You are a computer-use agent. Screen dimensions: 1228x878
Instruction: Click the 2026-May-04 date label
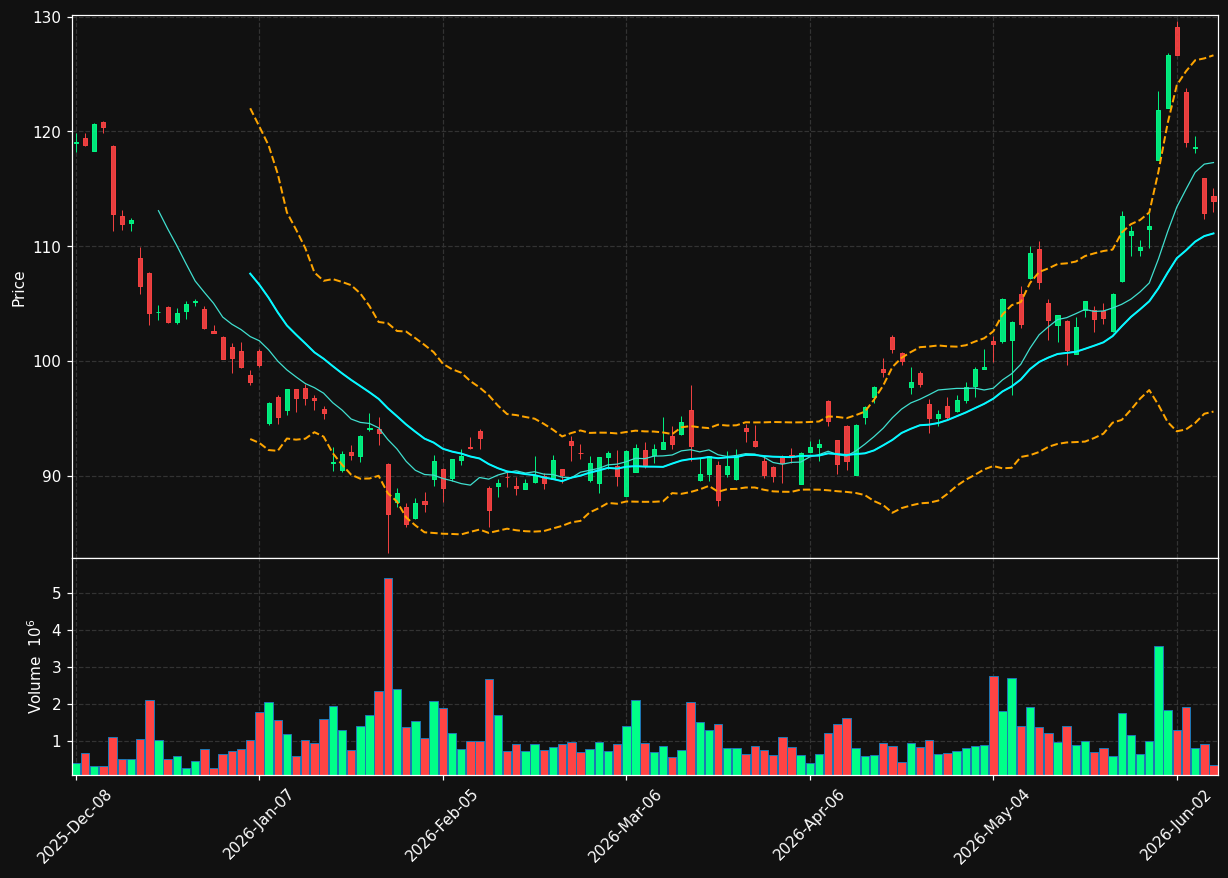click(991, 825)
